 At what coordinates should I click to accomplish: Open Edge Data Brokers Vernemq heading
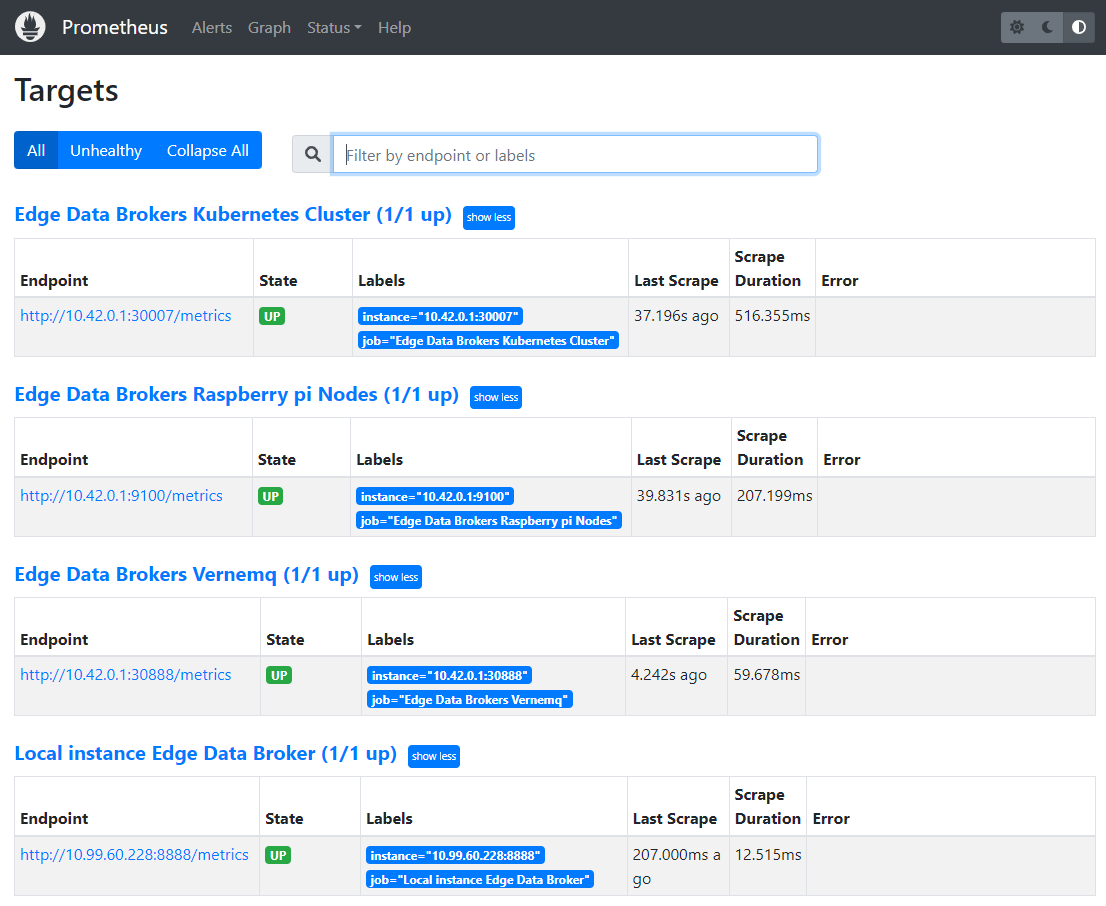tap(187, 574)
